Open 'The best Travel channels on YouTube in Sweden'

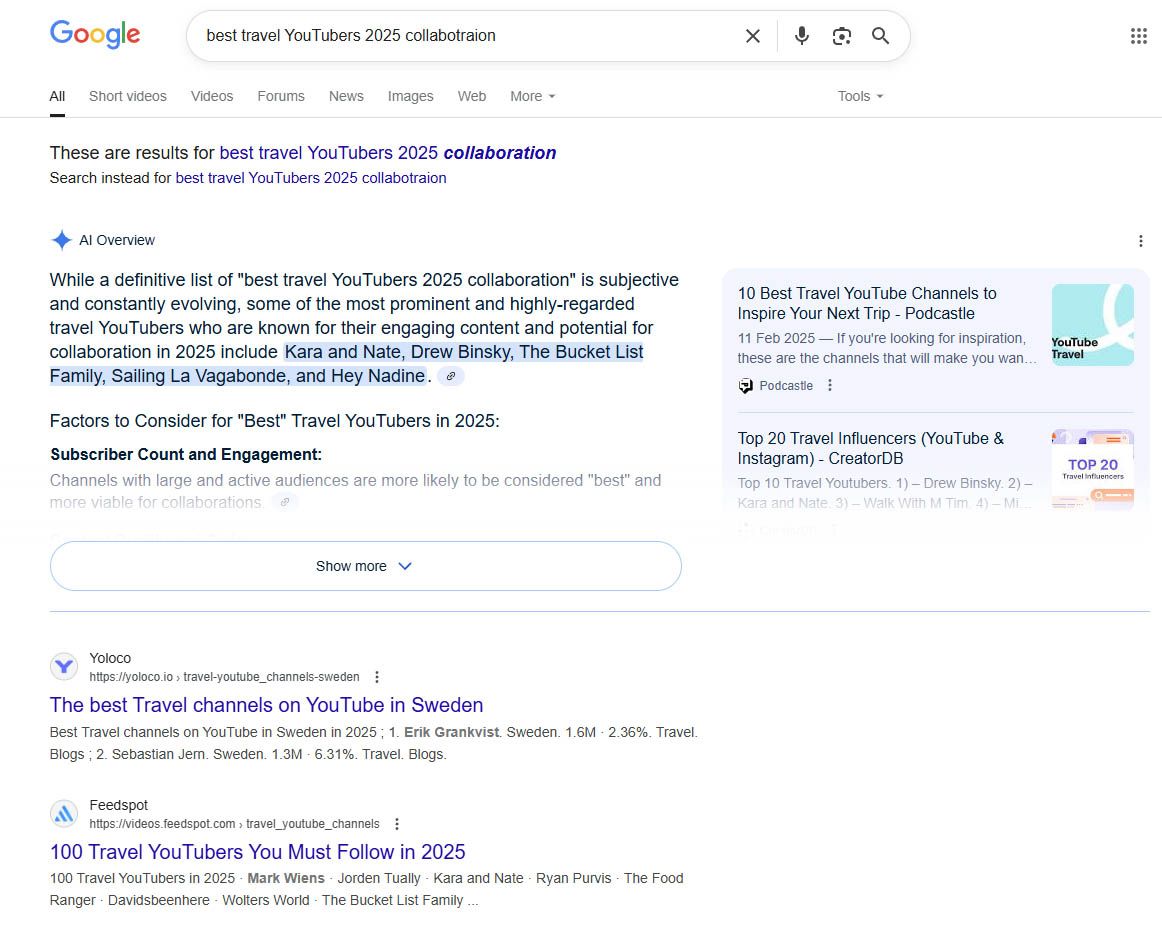(x=266, y=705)
